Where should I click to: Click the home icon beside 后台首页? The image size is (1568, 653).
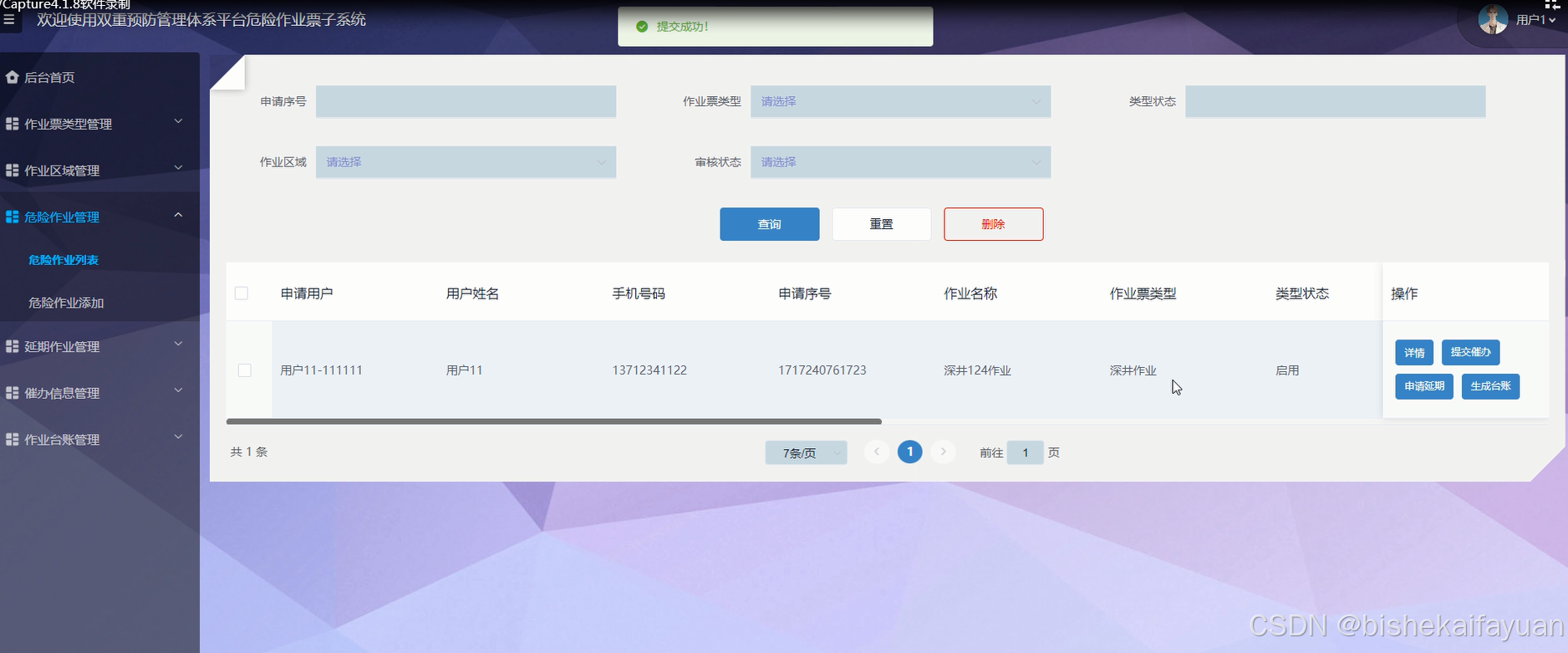coord(12,77)
